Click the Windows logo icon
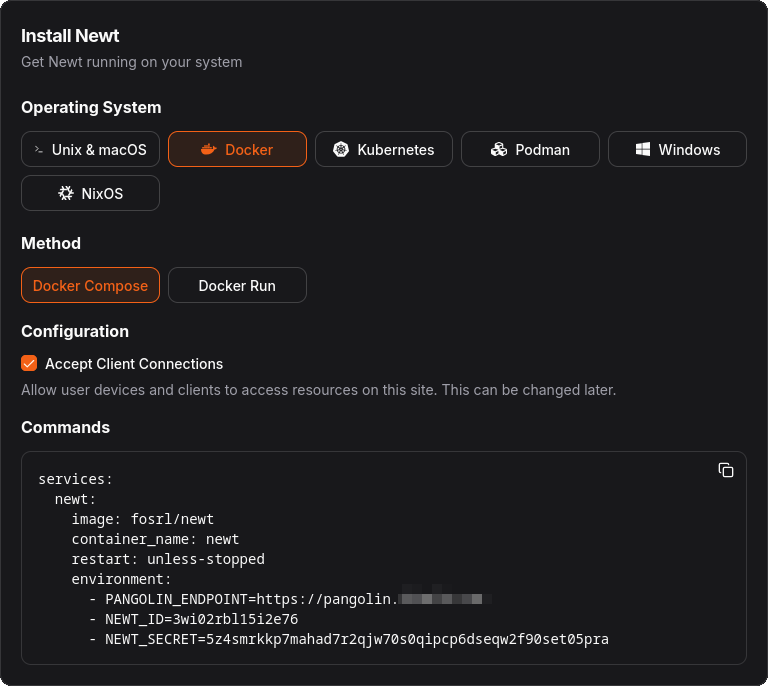The image size is (768, 686). (643, 149)
